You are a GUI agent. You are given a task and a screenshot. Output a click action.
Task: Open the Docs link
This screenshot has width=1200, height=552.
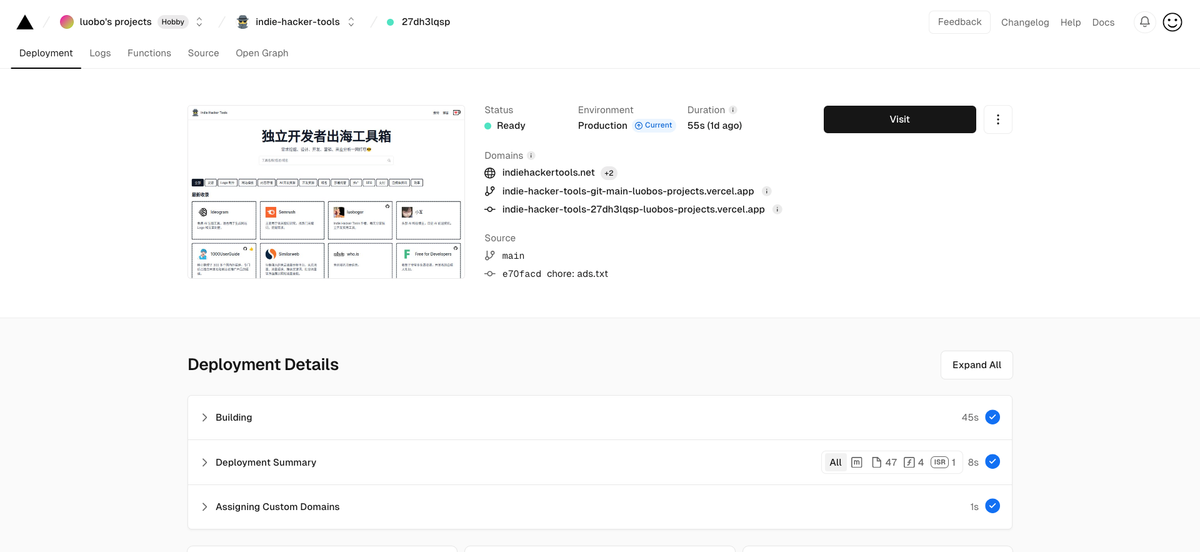pos(1103,22)
